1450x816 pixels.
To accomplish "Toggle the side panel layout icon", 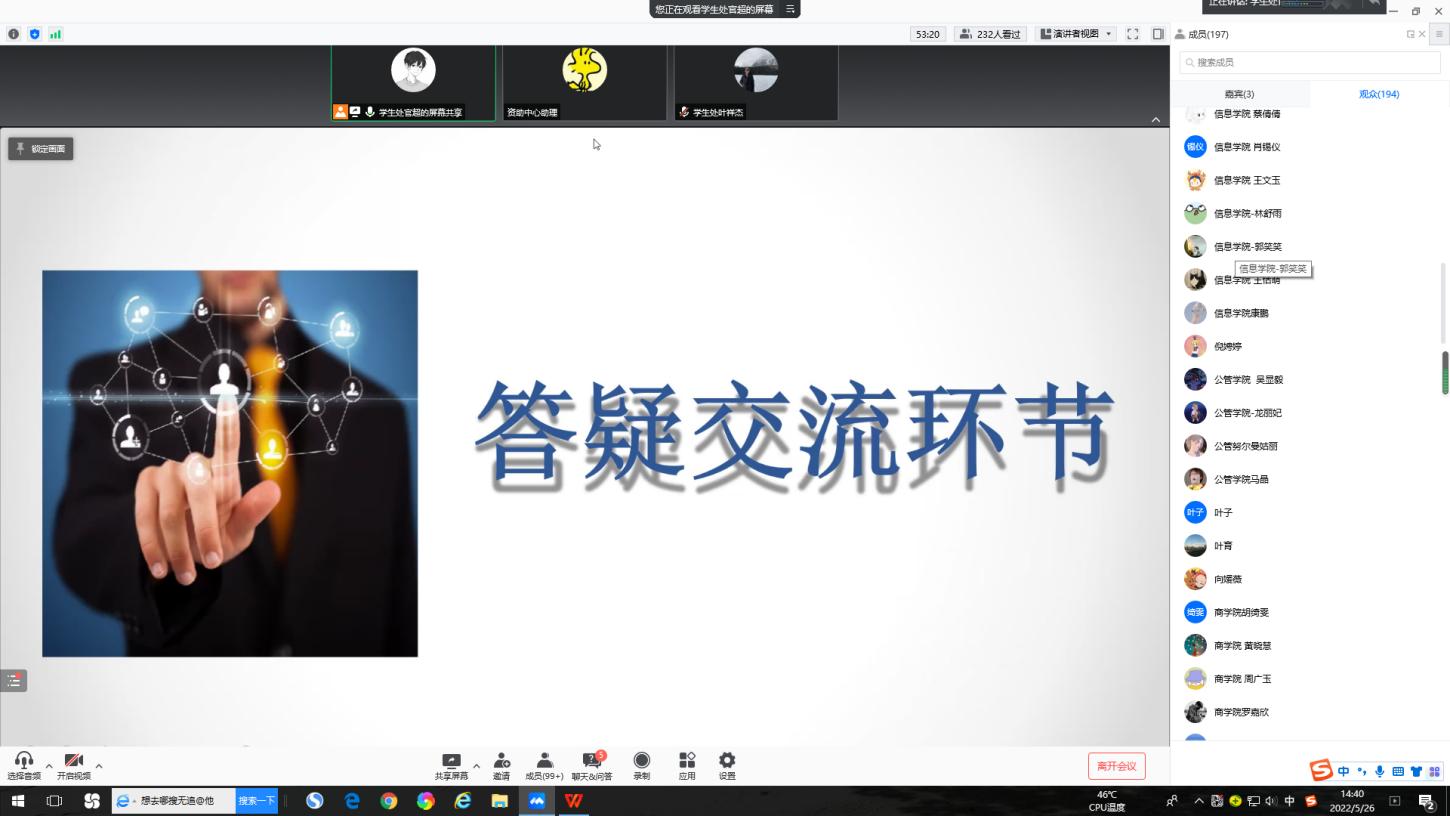I will pyautogui.click(x=1158, y=34).
